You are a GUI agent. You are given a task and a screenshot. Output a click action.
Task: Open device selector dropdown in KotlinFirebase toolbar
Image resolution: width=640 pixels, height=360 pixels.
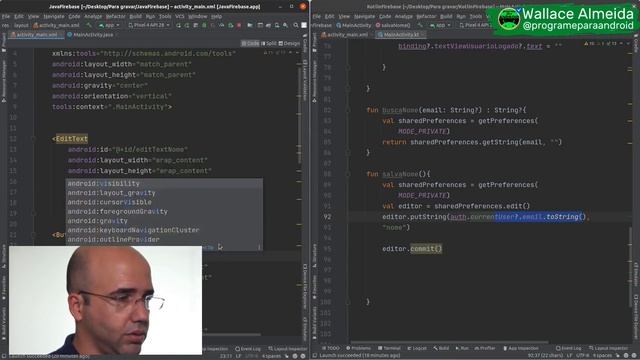pos(476,25)
